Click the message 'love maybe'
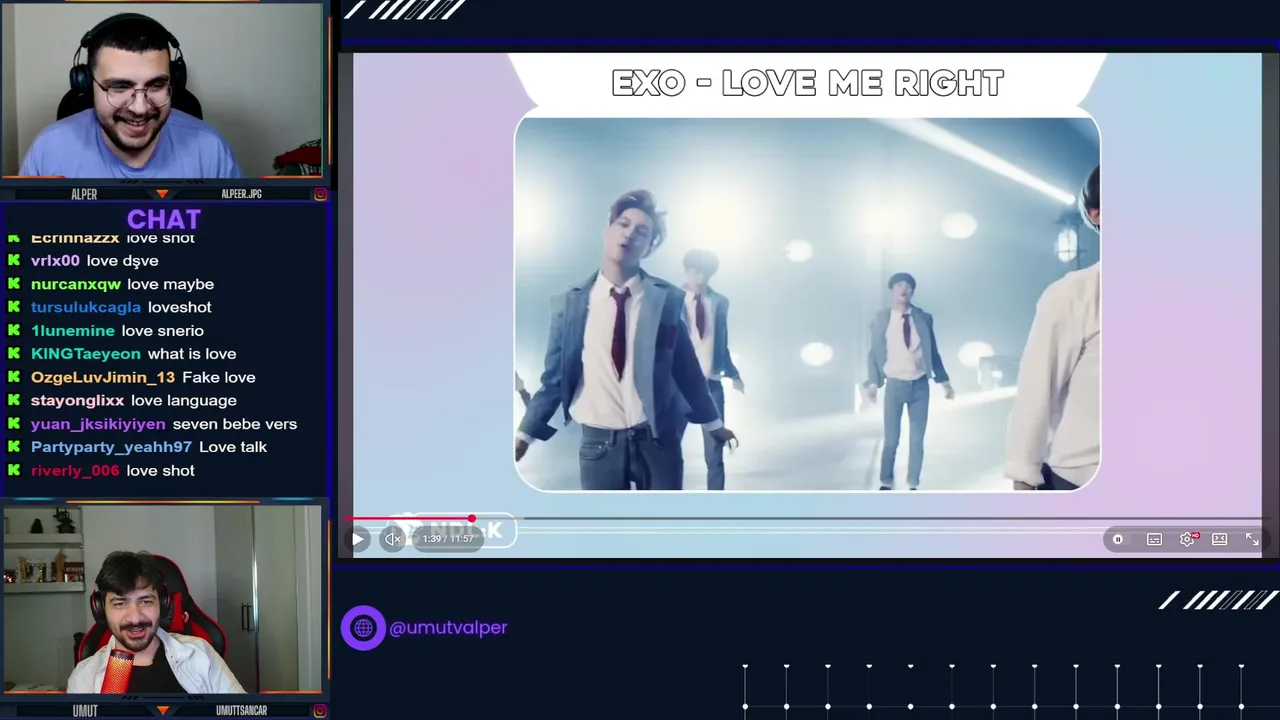Viewport: 1280px width, 720px height. (x=170, y=284)
